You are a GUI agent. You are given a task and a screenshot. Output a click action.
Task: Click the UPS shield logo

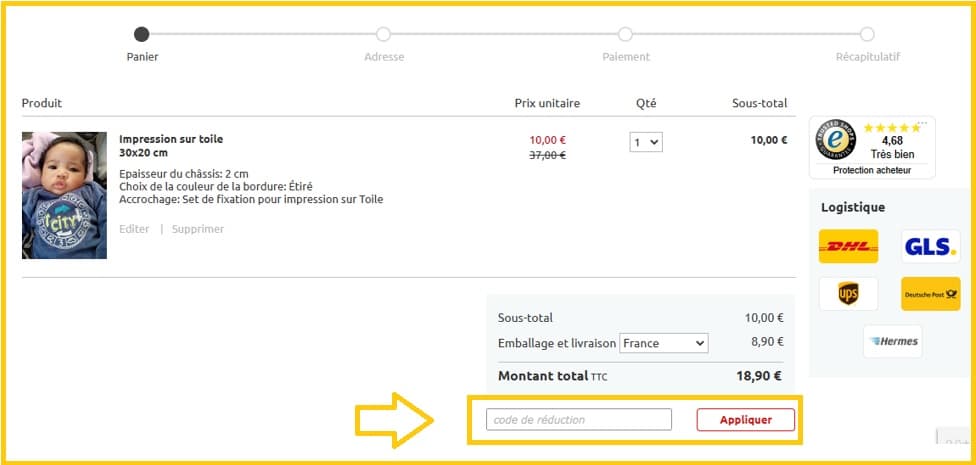coord(848,293)
